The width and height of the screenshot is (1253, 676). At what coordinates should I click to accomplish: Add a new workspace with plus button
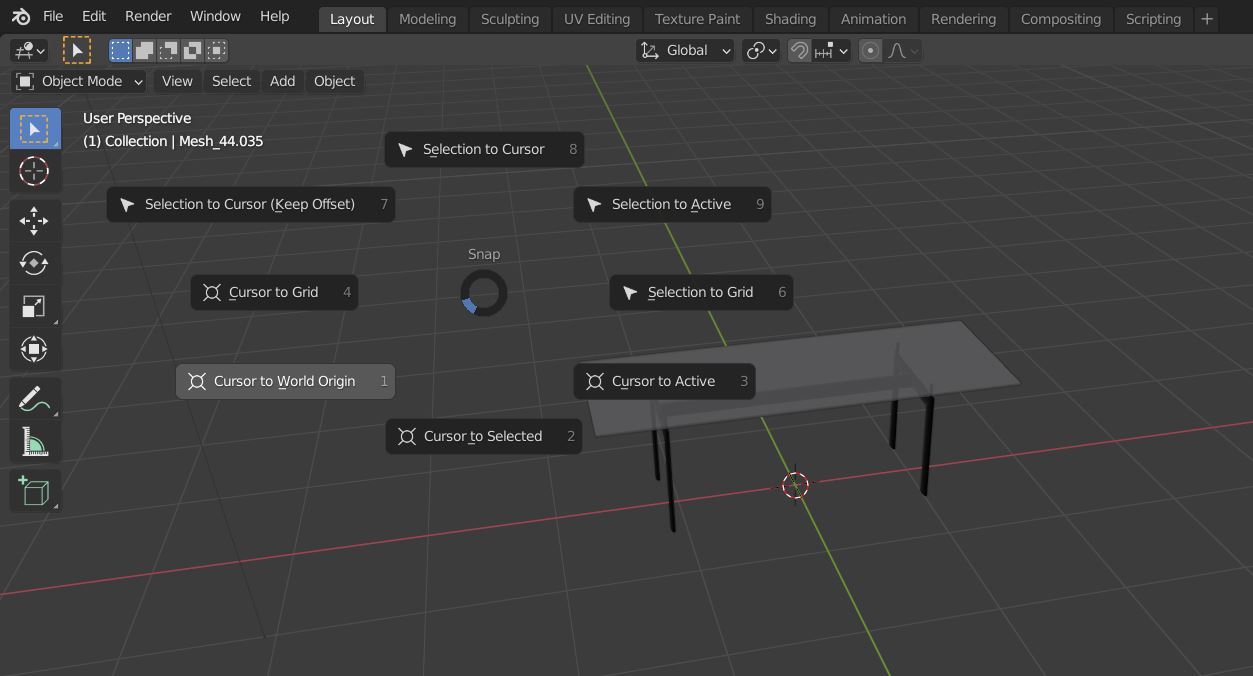tap(1207, 19)
